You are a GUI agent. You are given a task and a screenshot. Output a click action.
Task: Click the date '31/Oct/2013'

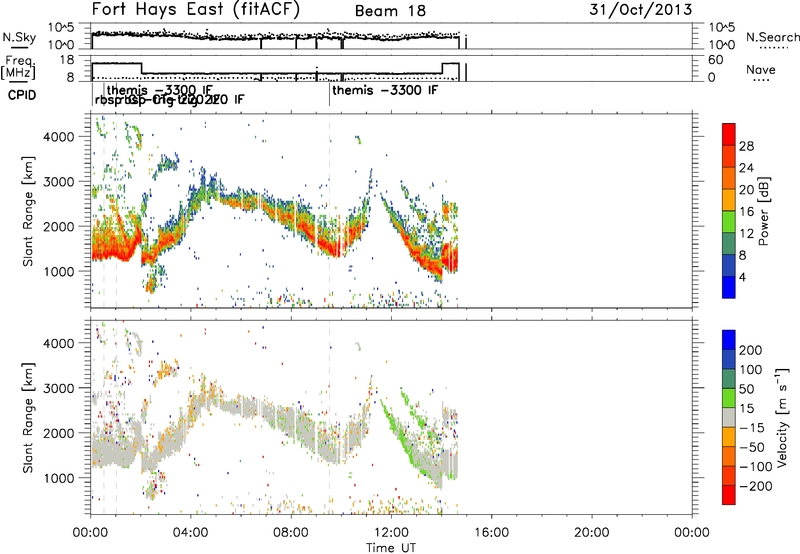[641, 10]
